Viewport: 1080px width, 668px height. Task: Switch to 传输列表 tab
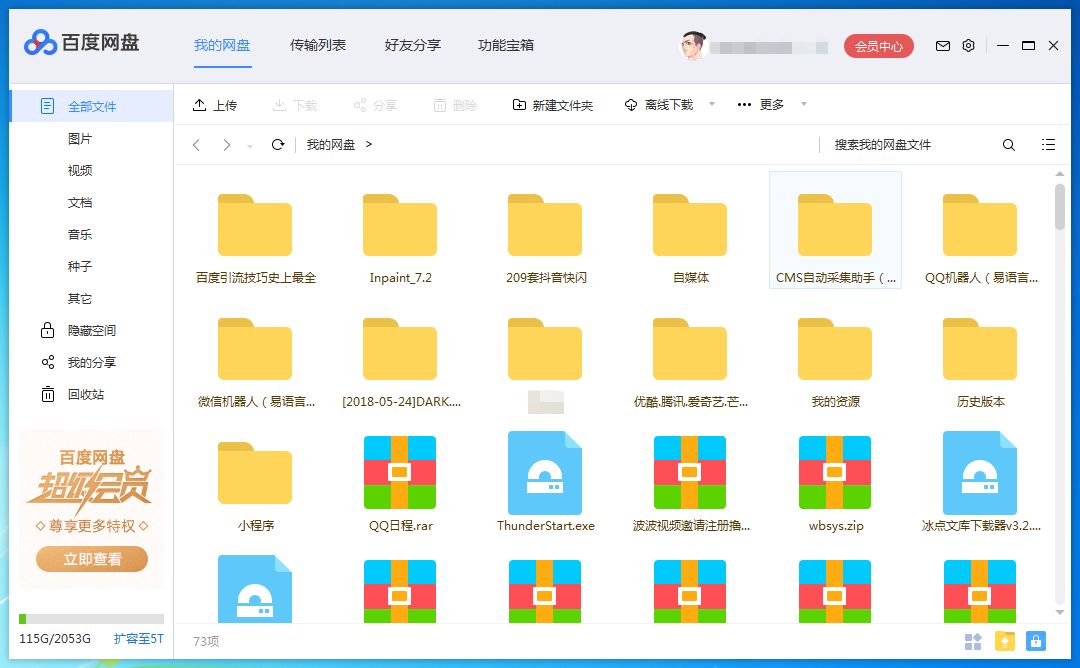[318, 45]
